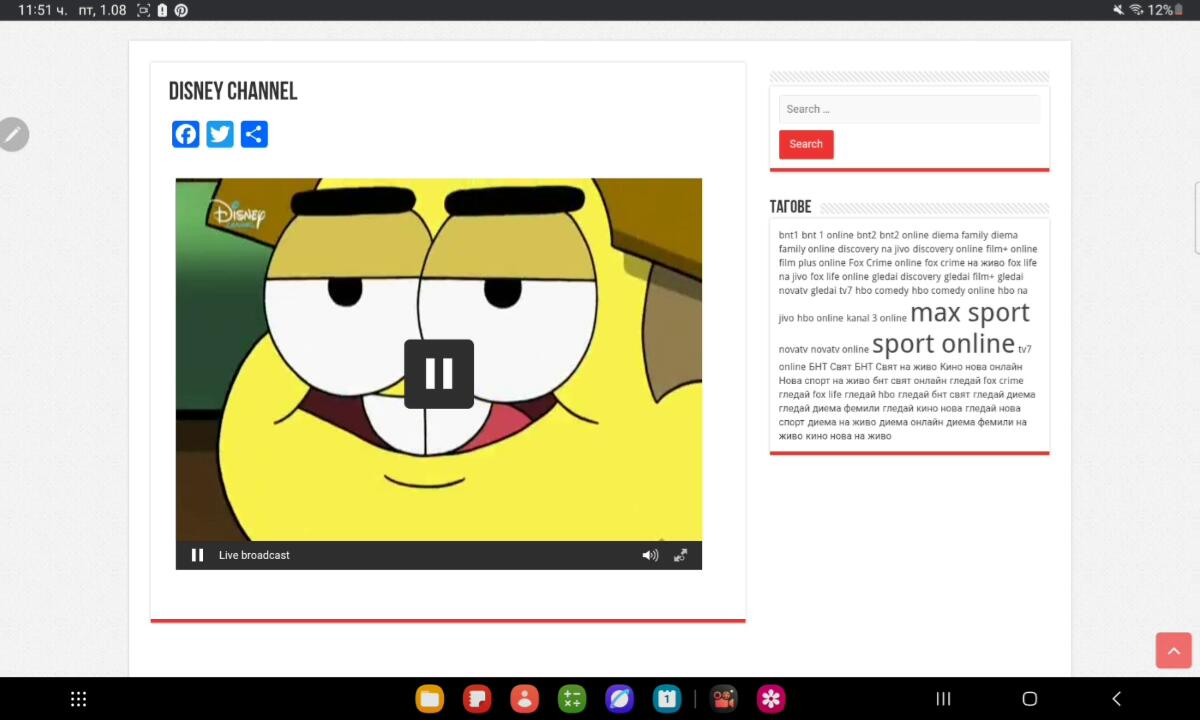
Task: Share the page on Twitter
Action: coord(220,135)
